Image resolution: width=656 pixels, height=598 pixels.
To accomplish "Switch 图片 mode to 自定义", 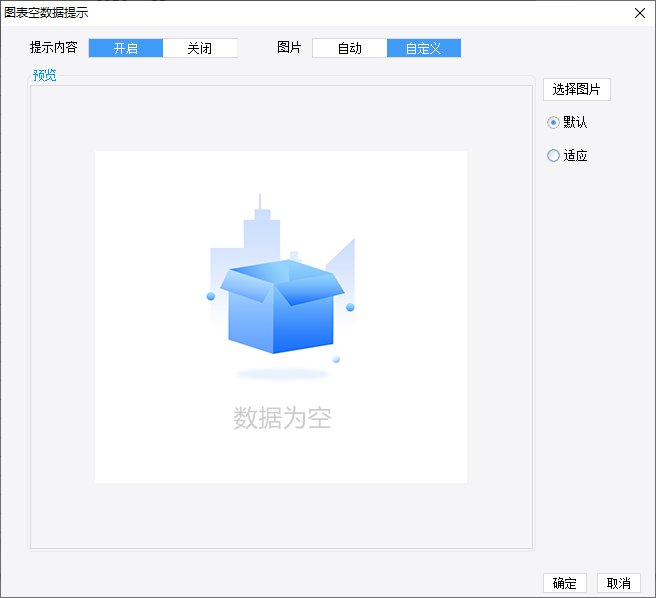I will tap(424, 48).
